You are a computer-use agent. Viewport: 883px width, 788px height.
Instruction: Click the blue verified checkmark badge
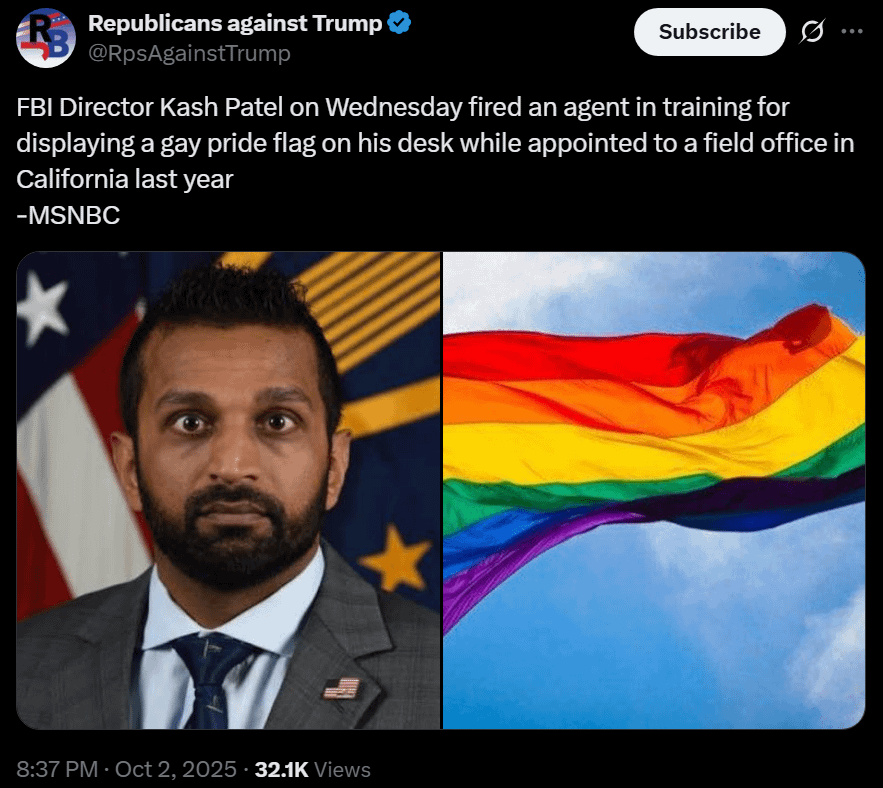click(399, 23)
